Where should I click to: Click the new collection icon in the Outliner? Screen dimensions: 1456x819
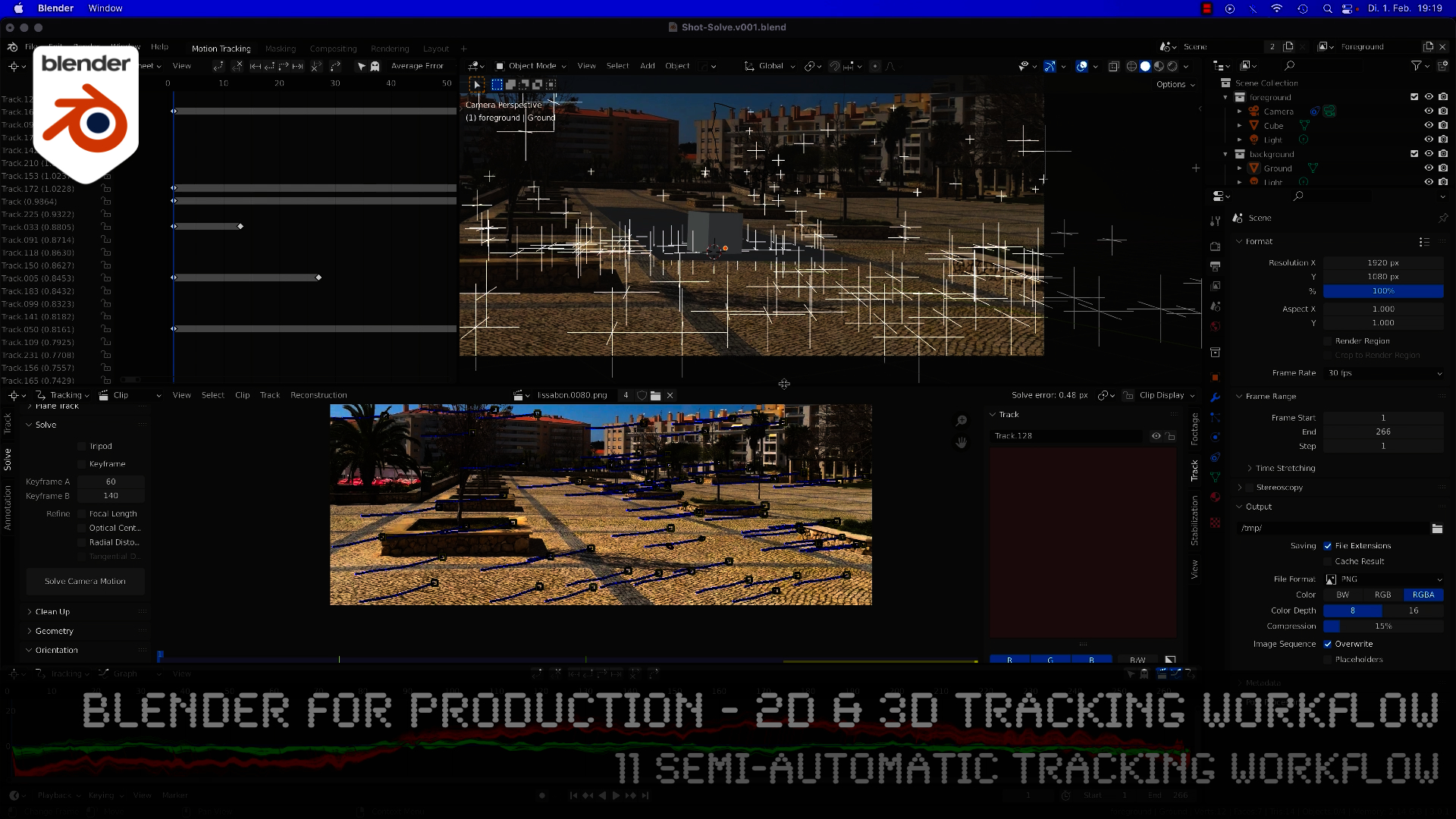pyautogui.click(x=1442, y=66)
